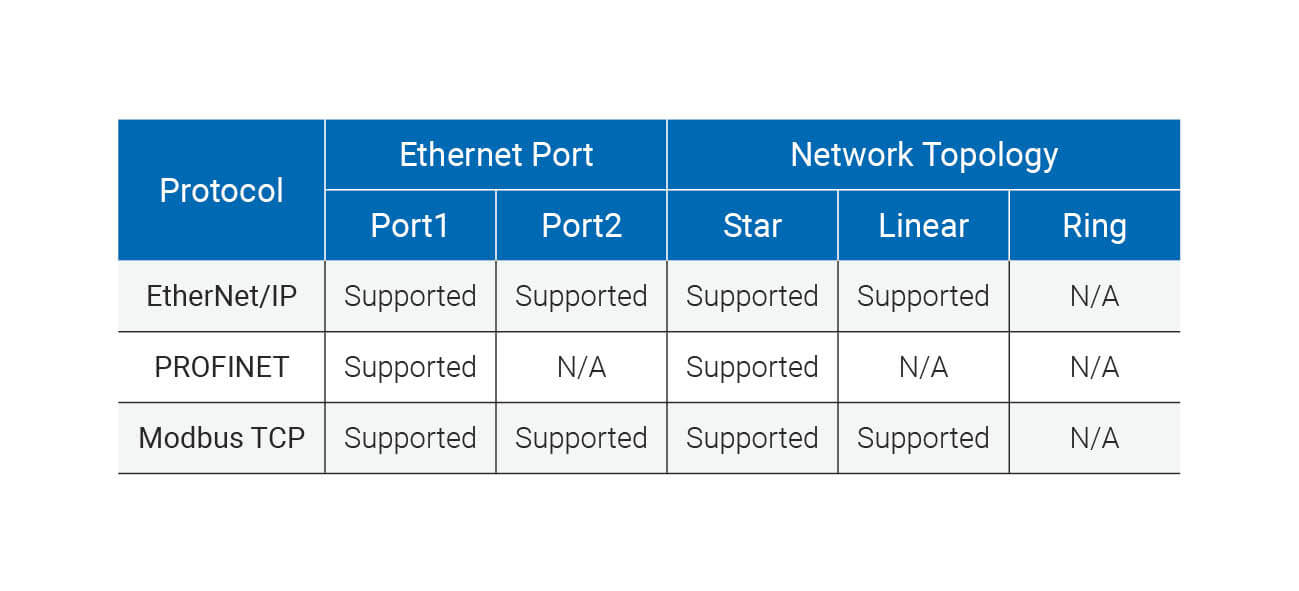Select EtherNet/IP Ring N/A cell
Screen dimensions: 1299x591
coord(1094,296)
